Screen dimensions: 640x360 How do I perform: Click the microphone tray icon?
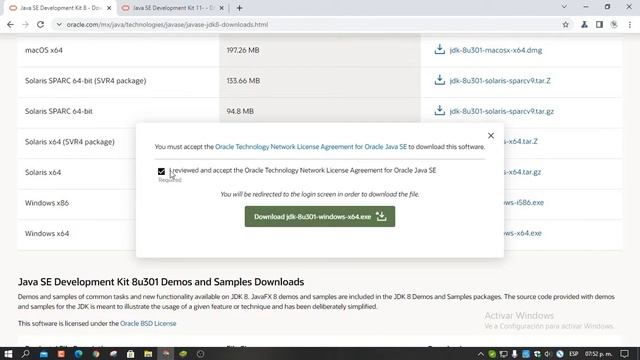[x=514, y=354]
